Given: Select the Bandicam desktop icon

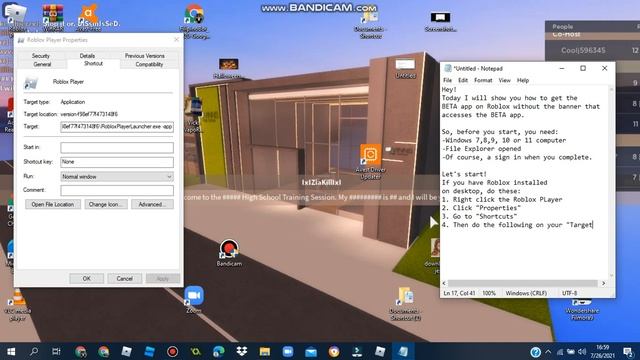Looking at the screenshot, I should [x=229, y=253].
